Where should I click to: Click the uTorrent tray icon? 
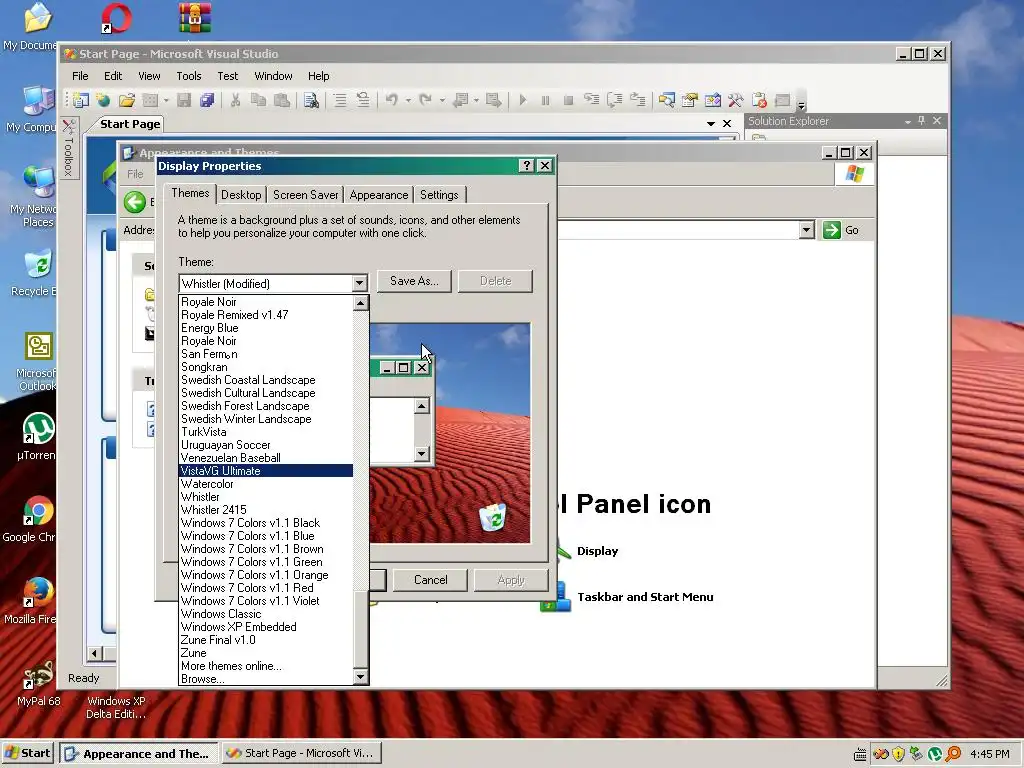(x=935, y=754)
